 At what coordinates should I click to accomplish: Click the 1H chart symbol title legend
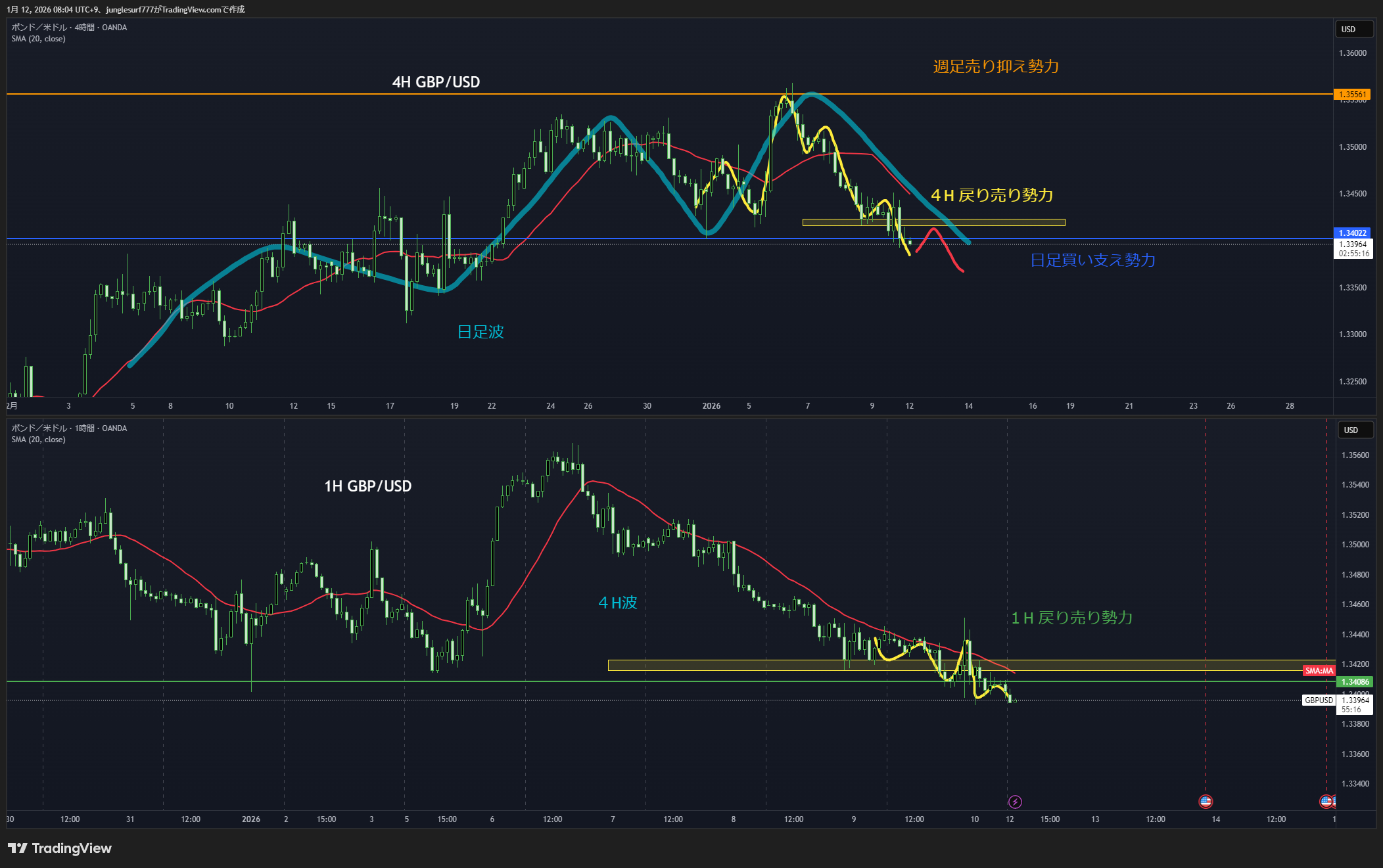click(x=69, y=428)
